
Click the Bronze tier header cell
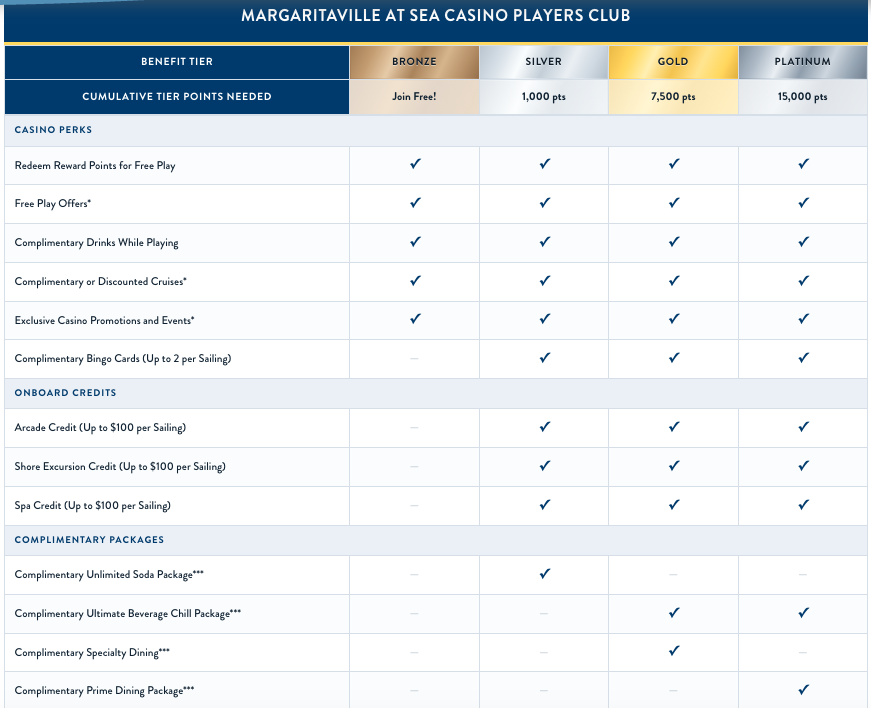pos(414,62)
